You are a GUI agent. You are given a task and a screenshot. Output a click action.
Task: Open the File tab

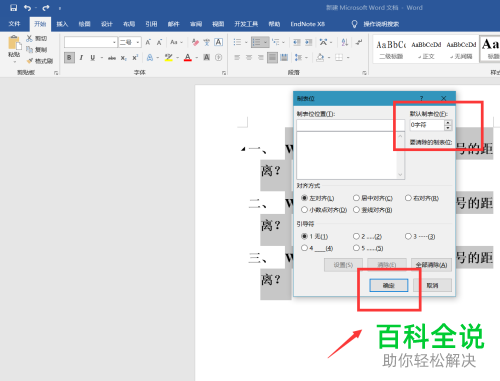[x=14, y=24]
